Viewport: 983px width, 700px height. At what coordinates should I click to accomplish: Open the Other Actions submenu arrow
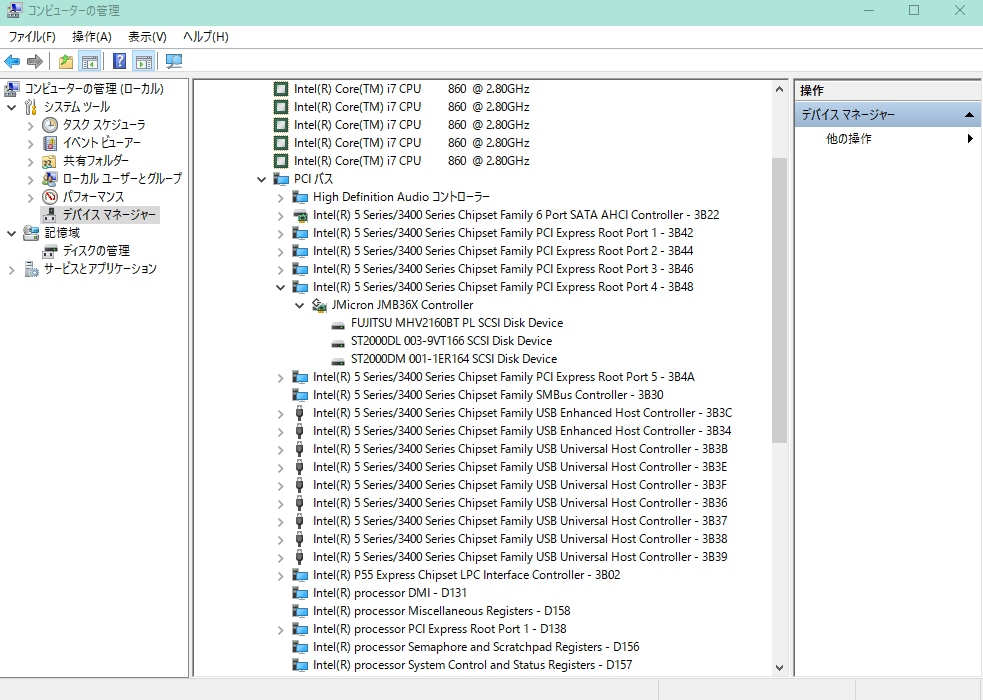click(x=969, y=139)
